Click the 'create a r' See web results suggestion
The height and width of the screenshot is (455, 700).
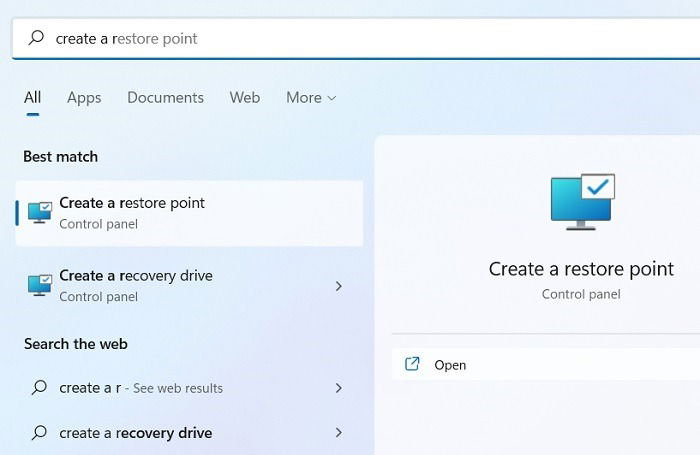click(189, 388)
